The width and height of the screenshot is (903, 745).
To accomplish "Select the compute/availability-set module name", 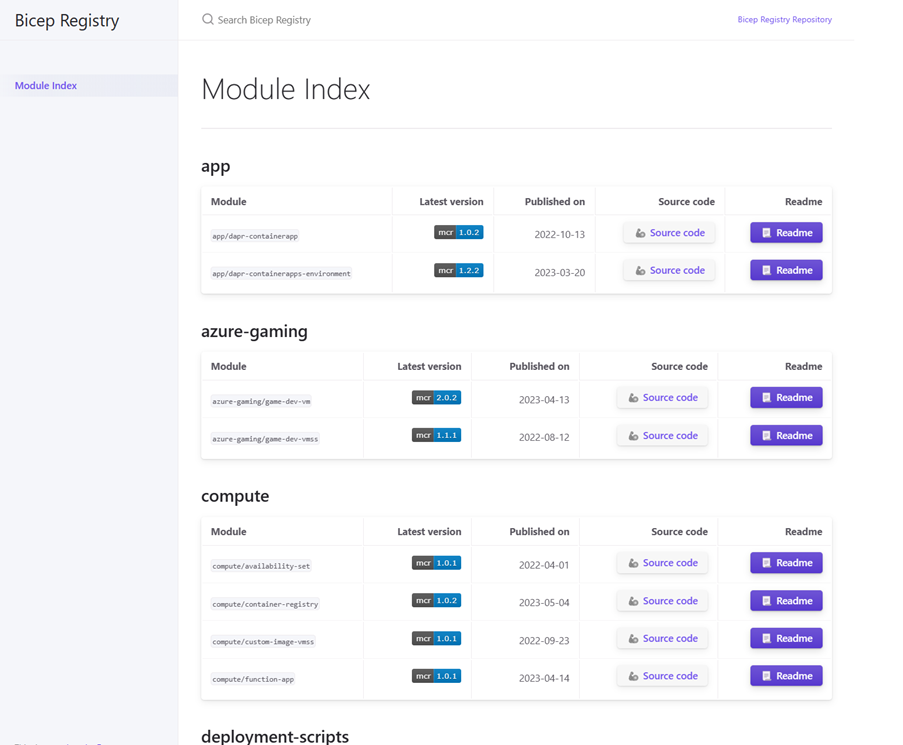I will 261,566.
